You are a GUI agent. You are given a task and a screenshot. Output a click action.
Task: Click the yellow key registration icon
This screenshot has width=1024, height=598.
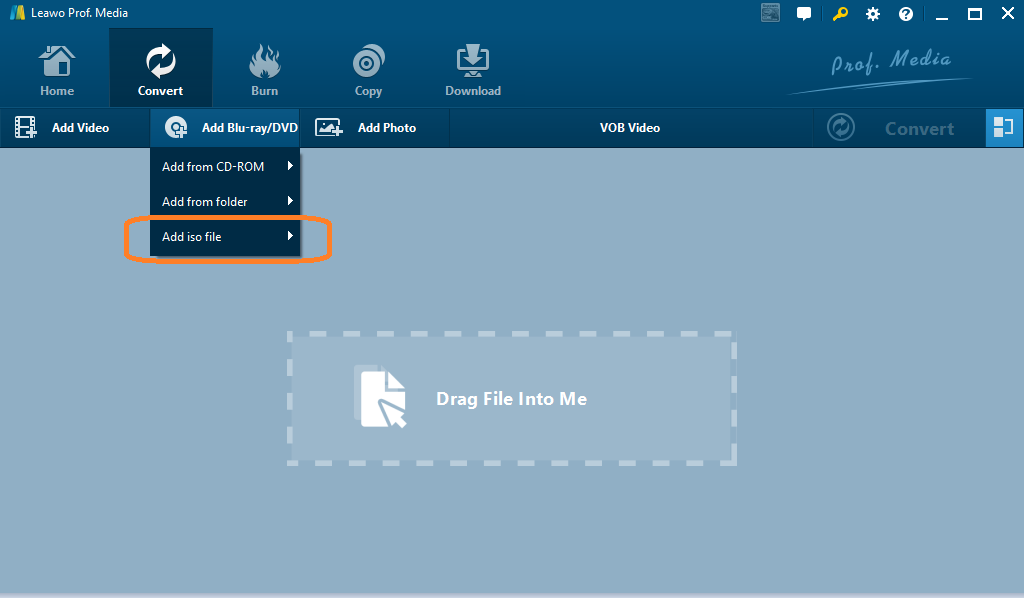click(x=840, y=14)
